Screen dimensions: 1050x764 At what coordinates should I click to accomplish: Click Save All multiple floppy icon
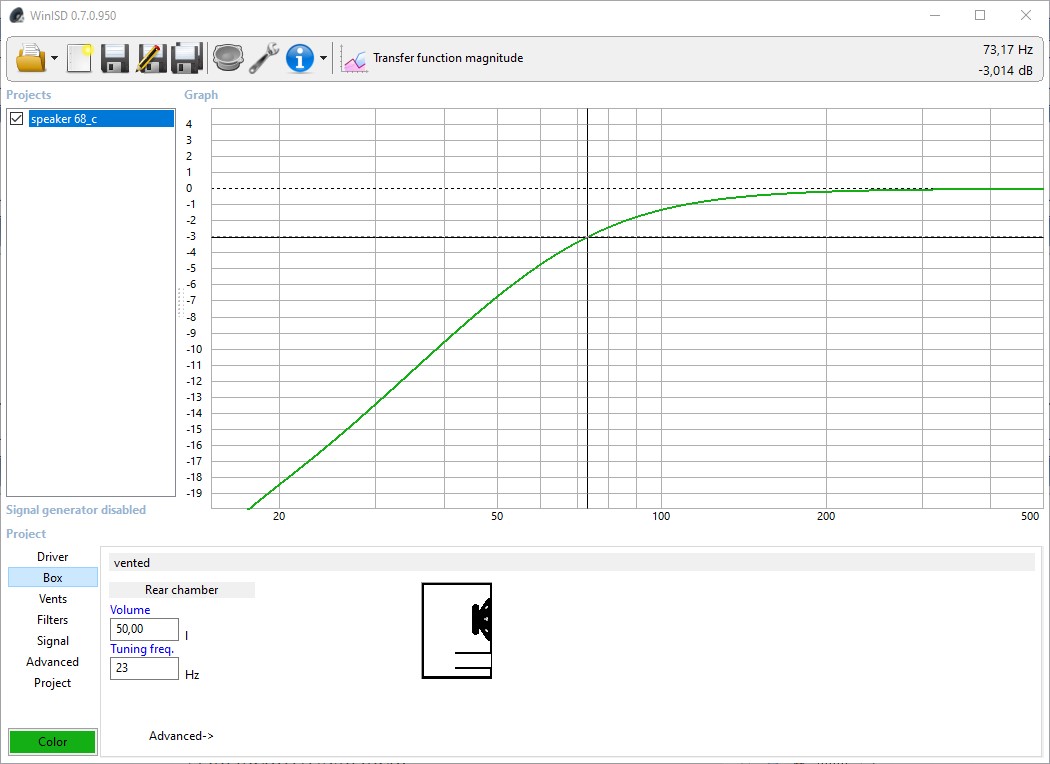[187, 58]
